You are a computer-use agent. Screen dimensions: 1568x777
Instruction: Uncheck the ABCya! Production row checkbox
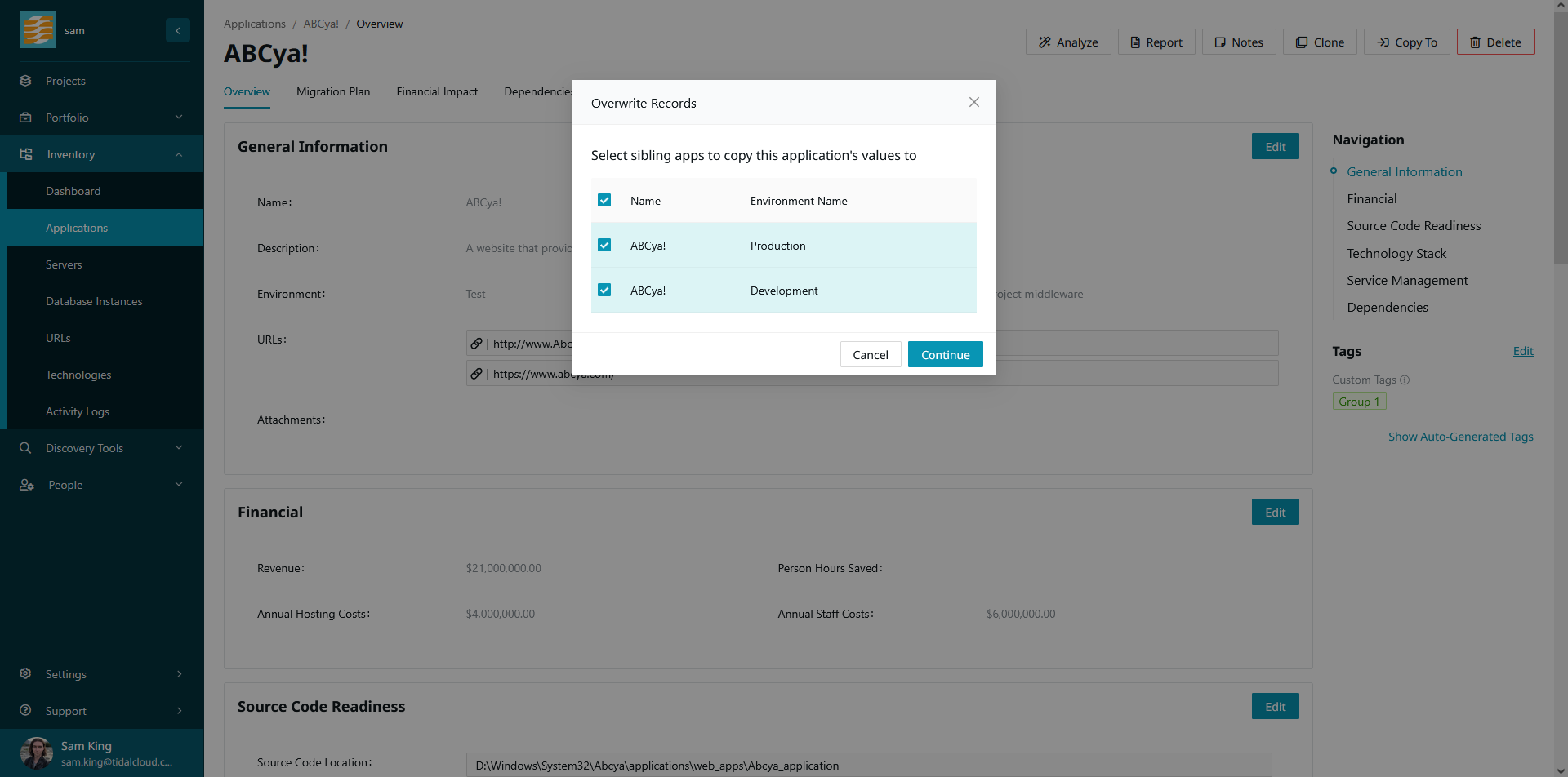[604, 246]
